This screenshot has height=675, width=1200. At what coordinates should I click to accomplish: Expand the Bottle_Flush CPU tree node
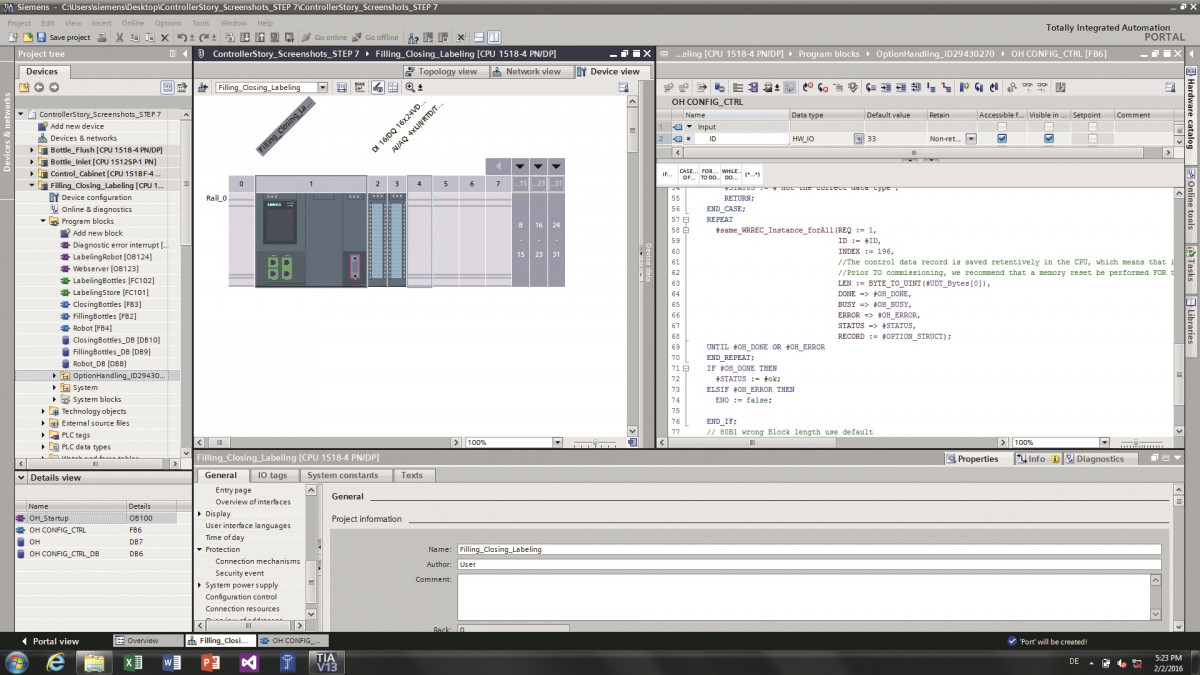click(32, 150)
